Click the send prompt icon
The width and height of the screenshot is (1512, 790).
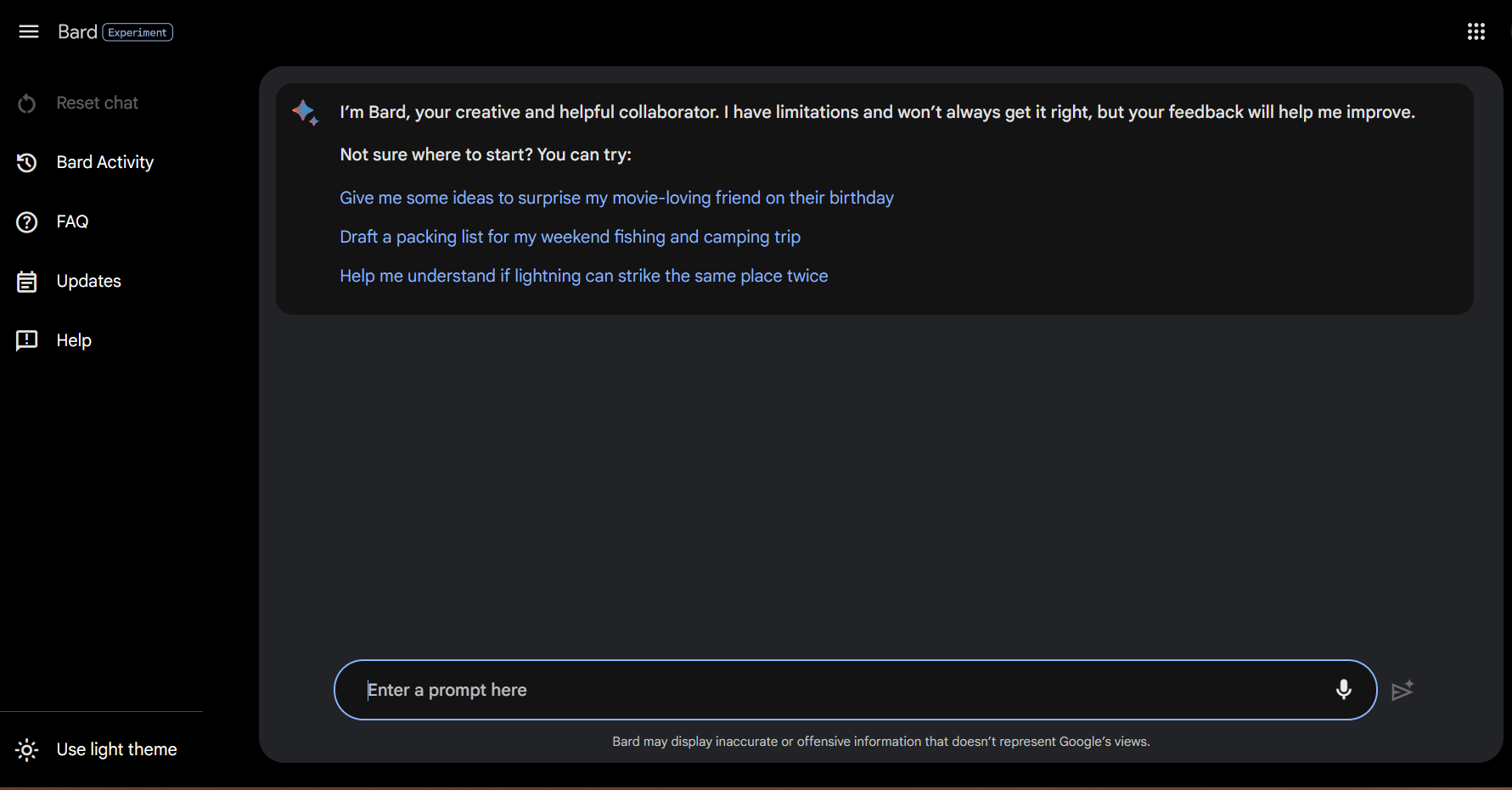click(x=1403, y=690)
